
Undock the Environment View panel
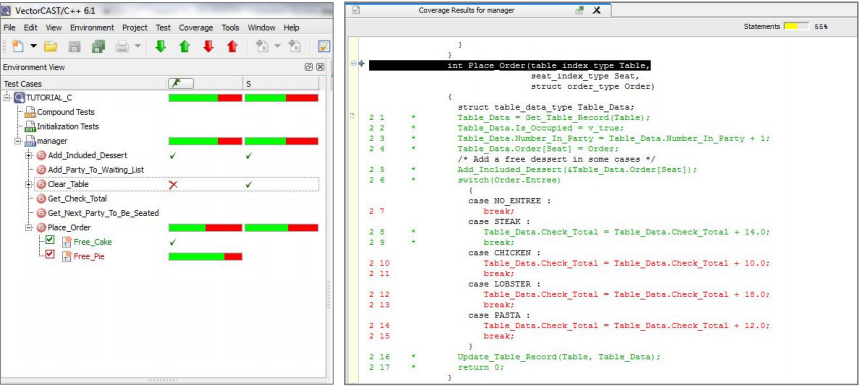point(309,67)
